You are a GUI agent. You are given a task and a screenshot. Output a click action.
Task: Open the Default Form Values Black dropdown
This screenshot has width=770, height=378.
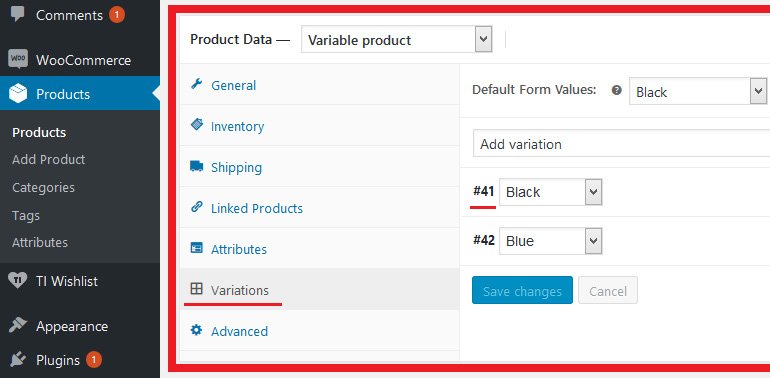coord(698,91)
